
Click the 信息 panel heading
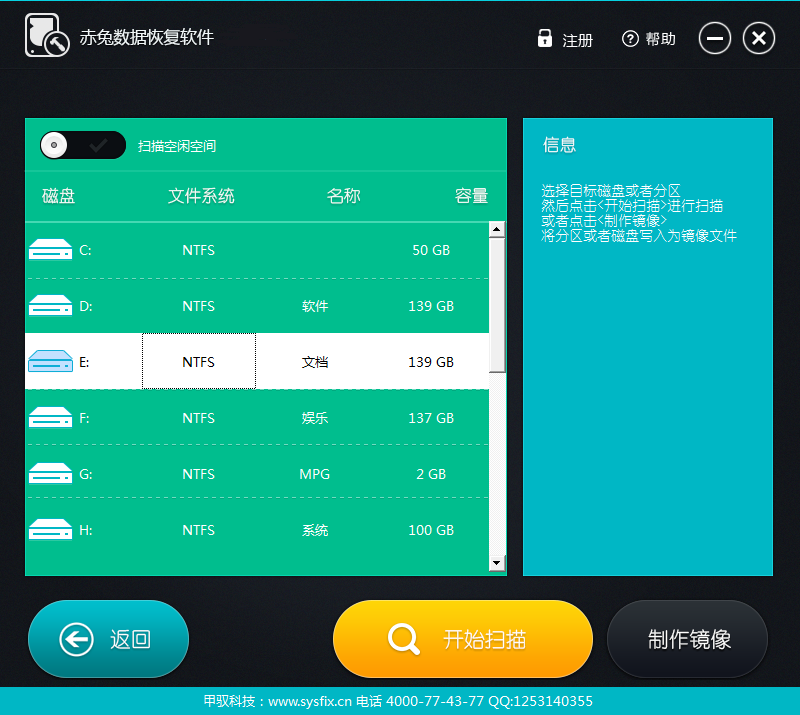tap(559, 144)
